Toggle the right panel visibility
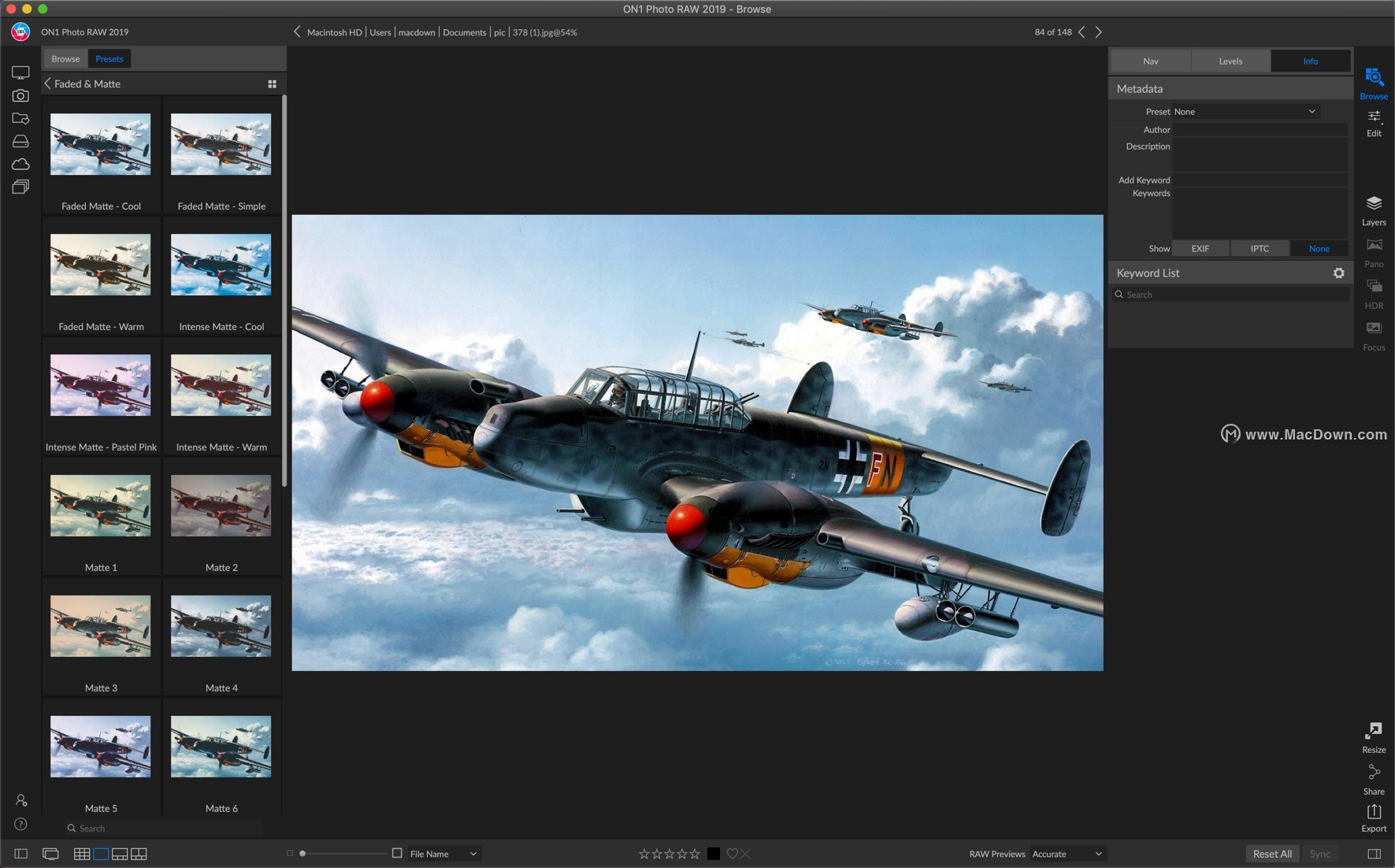The width and height of the screenshot is (1395, 868). click(x=1374, y=854)
